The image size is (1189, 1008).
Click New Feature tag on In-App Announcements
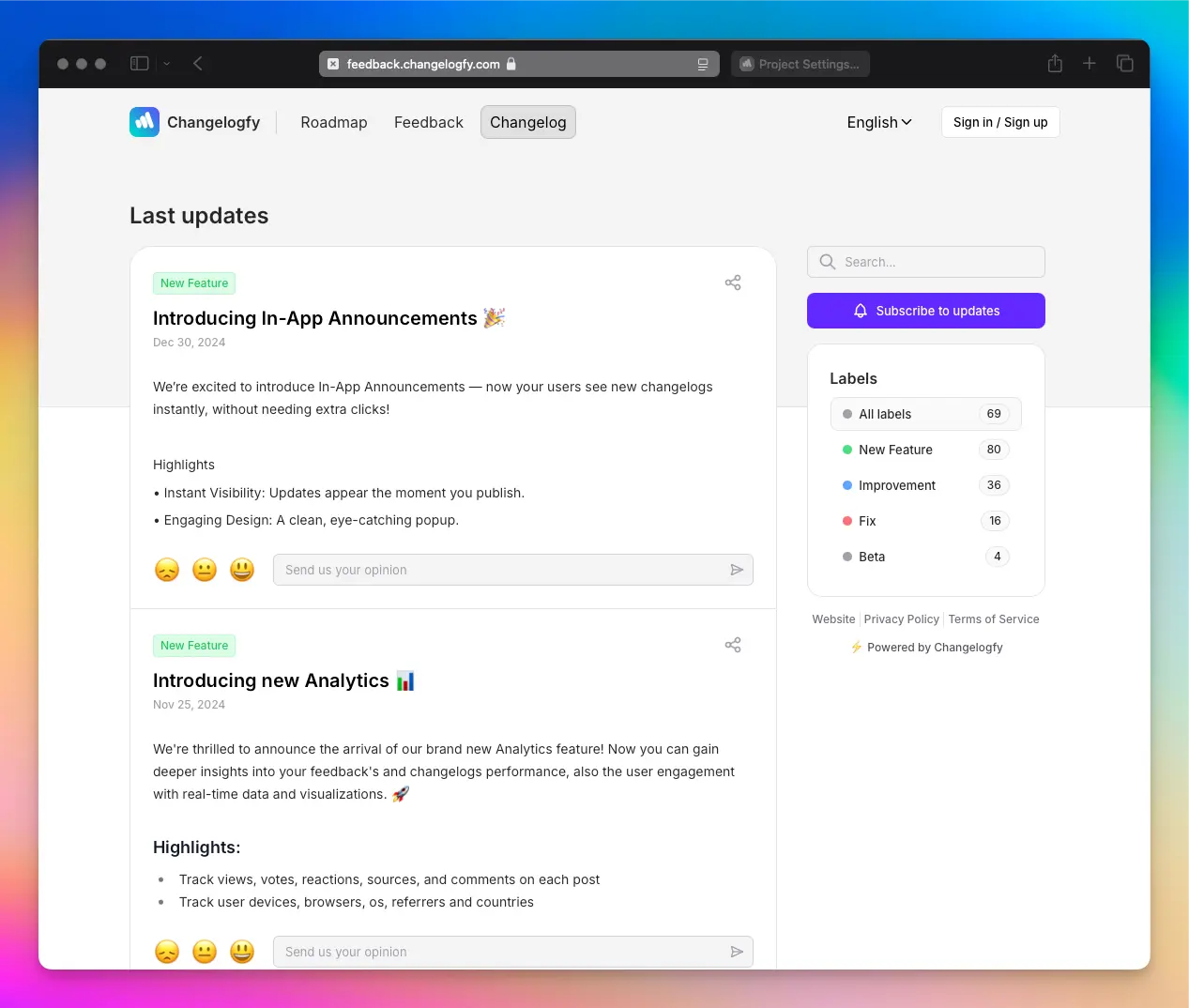(x=194, y=283)
